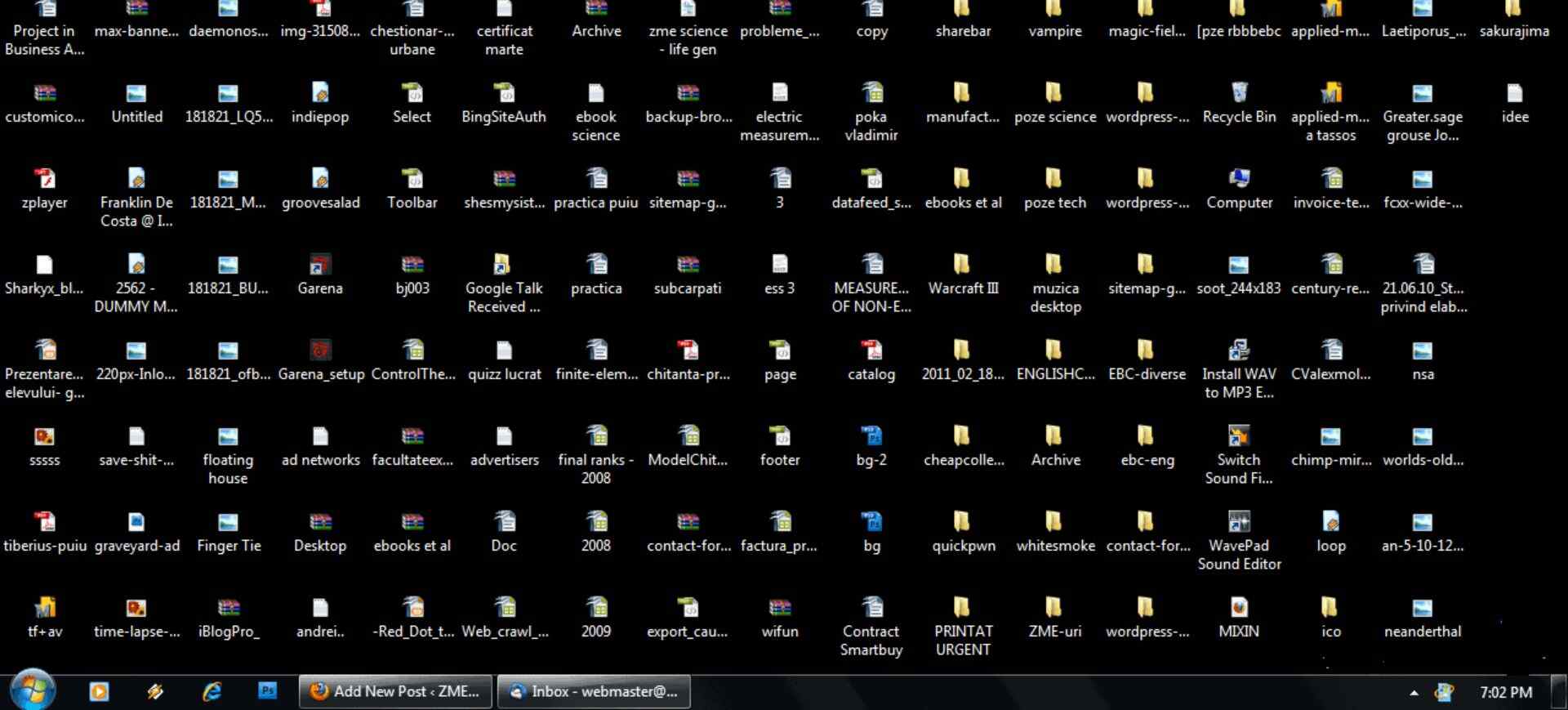
Task: Select the Franklin De Costa playlist file
Action: [136, 197]
